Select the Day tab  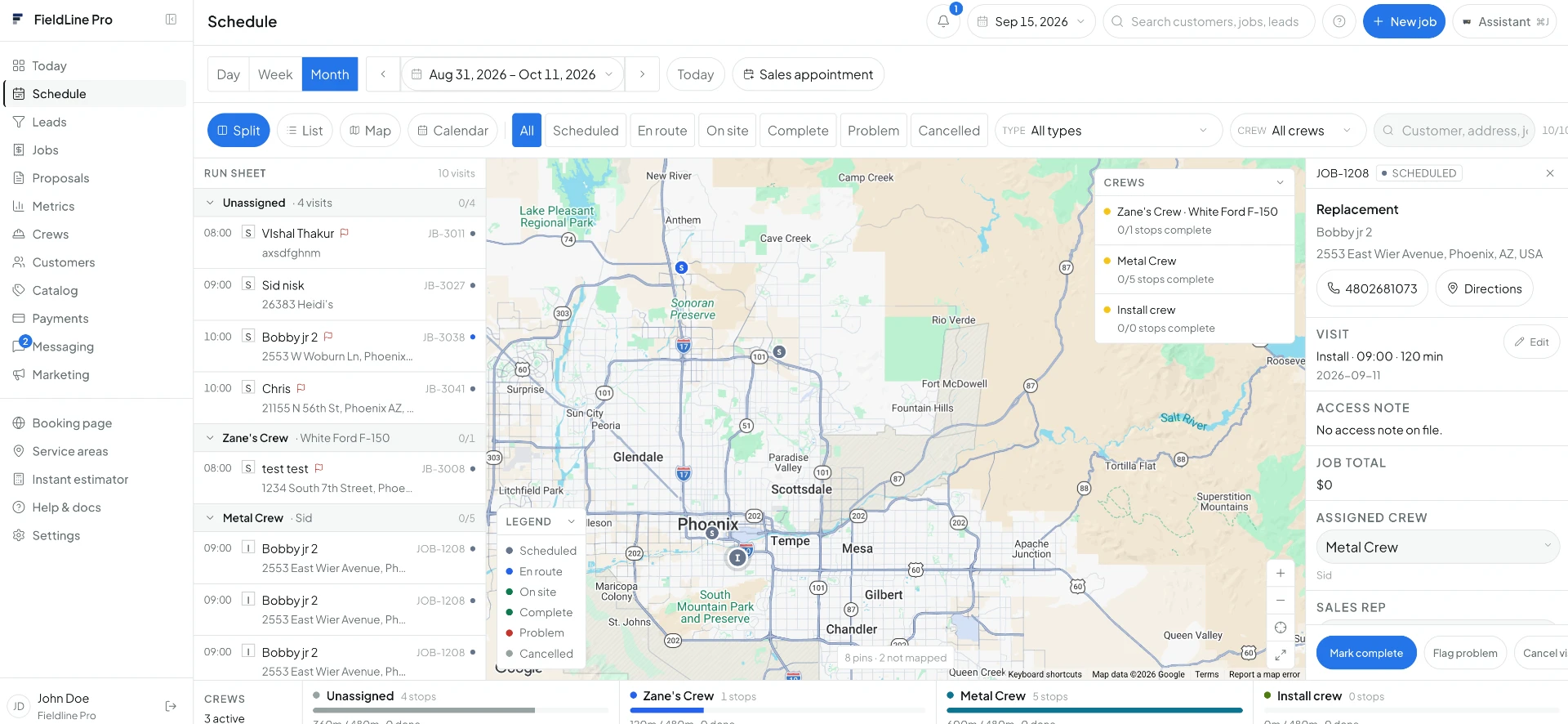[229, 74]
